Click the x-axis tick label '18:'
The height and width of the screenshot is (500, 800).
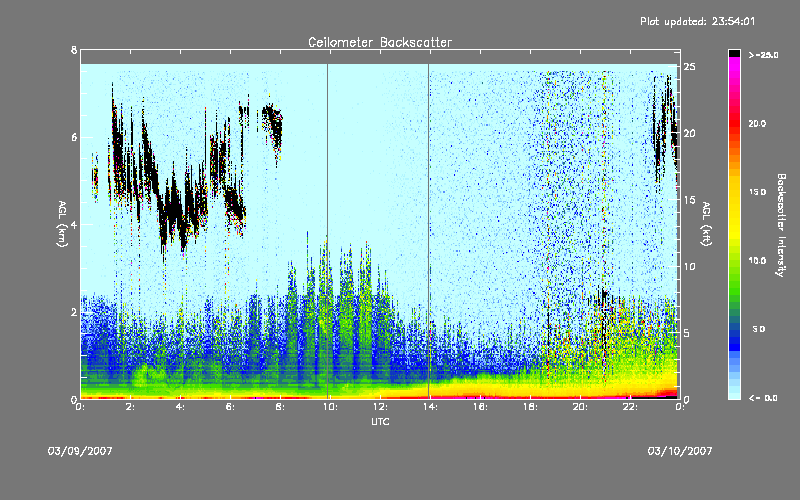(x=530, y=407)
